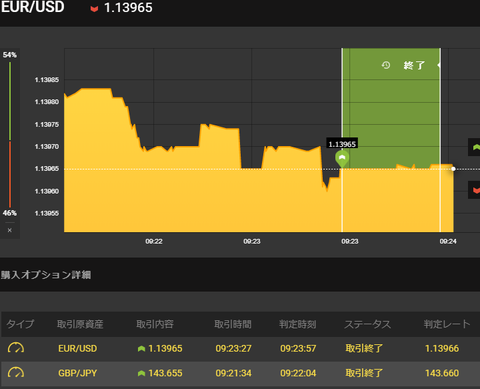Click the 54% sentiment value
Image resolution: width=480 pixels, height=389 pixels.
(x=10, y=55)
